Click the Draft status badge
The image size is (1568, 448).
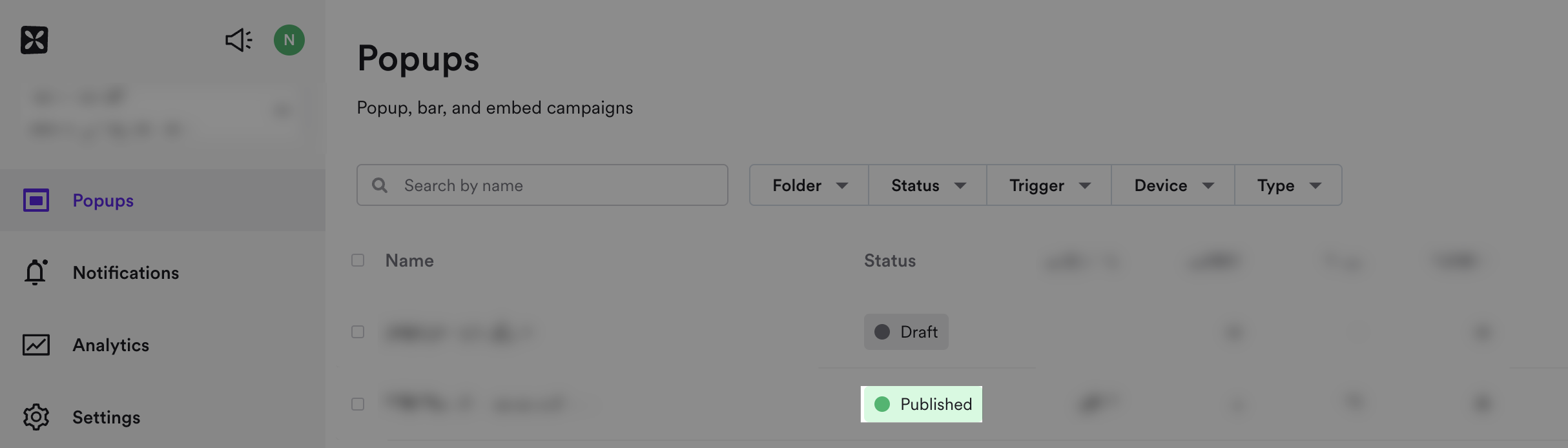point(906,332)
